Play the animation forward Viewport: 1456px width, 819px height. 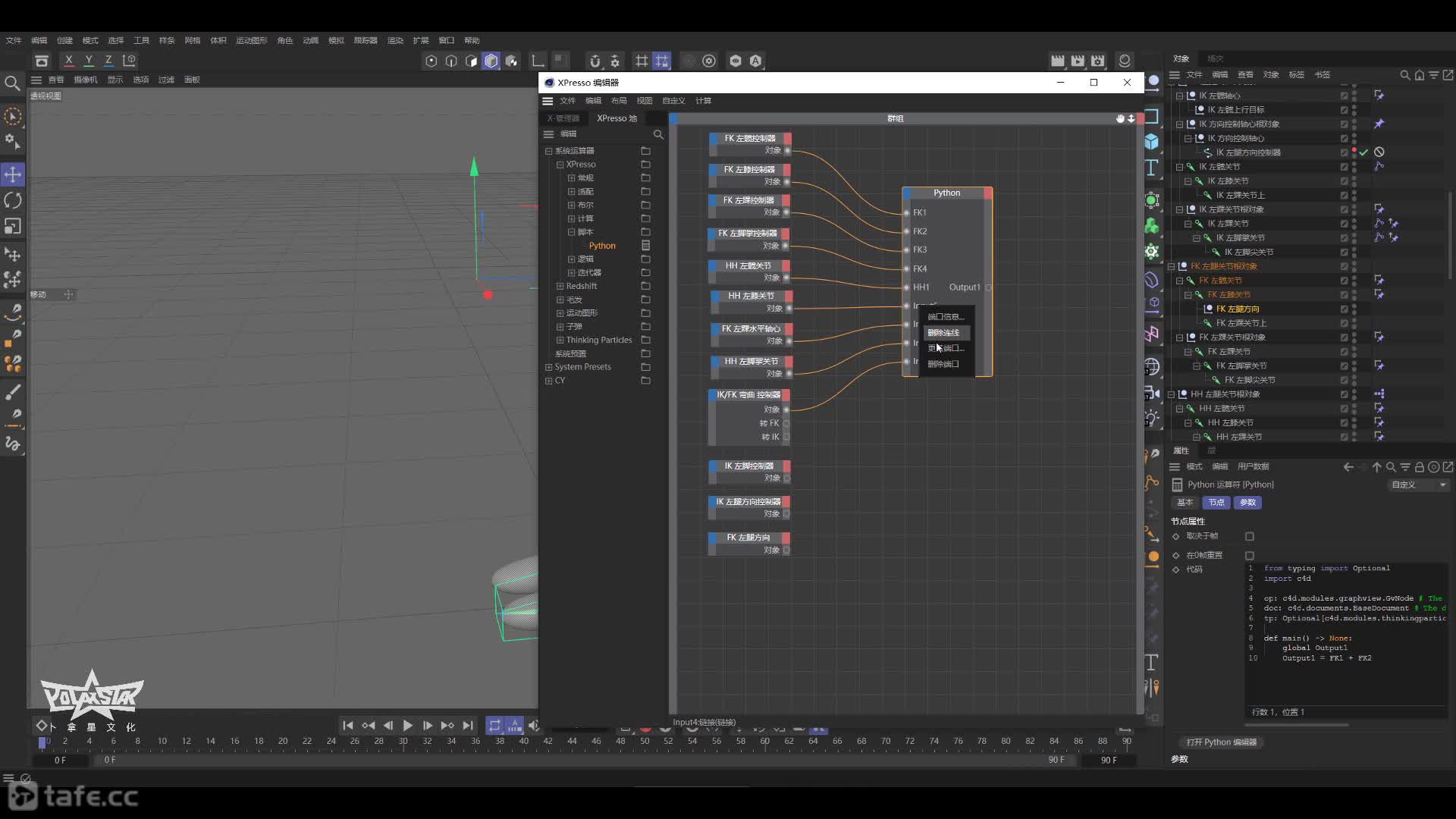pyautogui.click(x=407, y=726)
